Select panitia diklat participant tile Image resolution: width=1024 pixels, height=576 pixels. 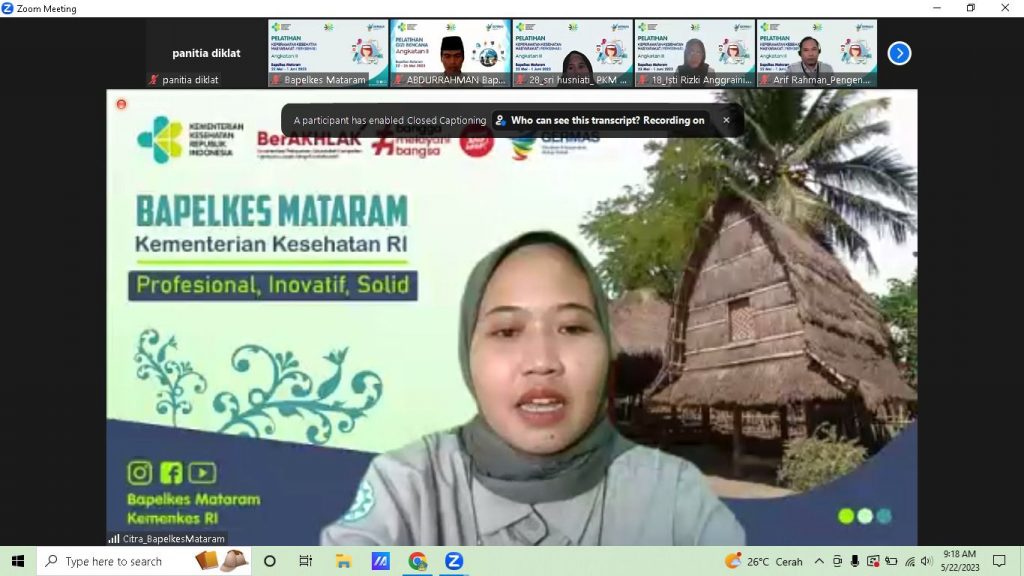[x=206, y=54]
